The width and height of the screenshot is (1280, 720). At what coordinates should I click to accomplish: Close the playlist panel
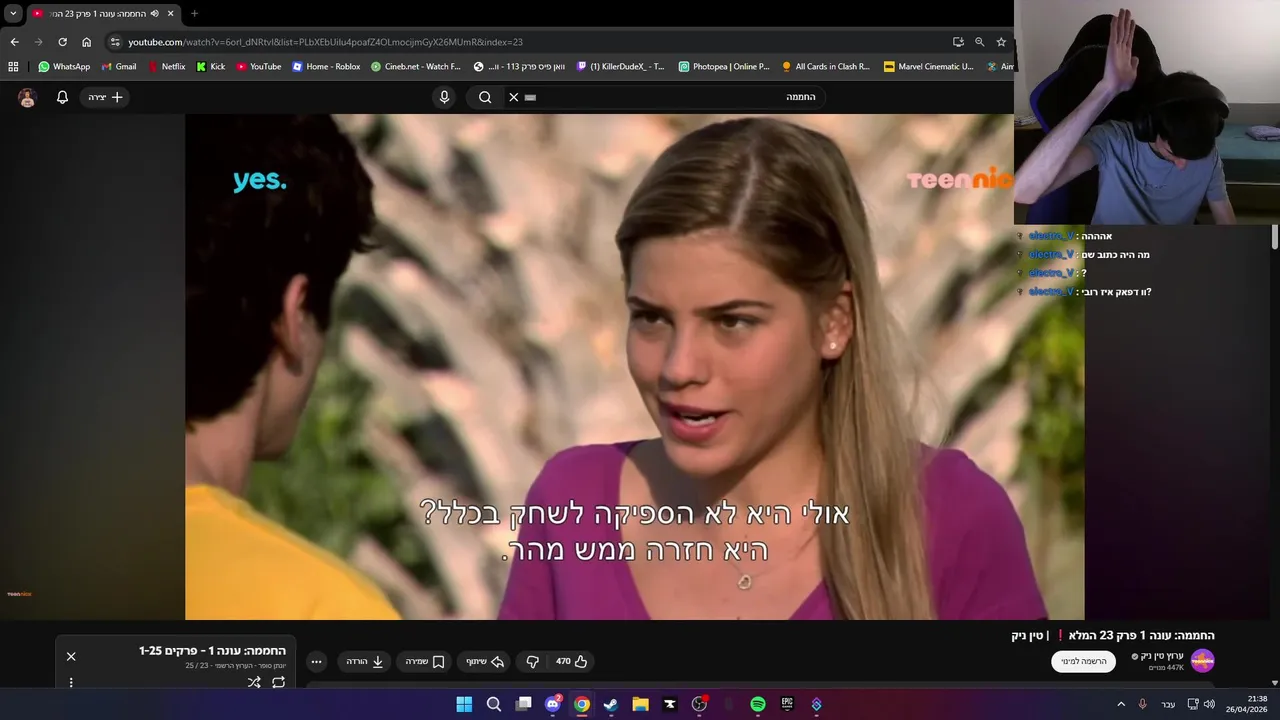tap(71, 656)
